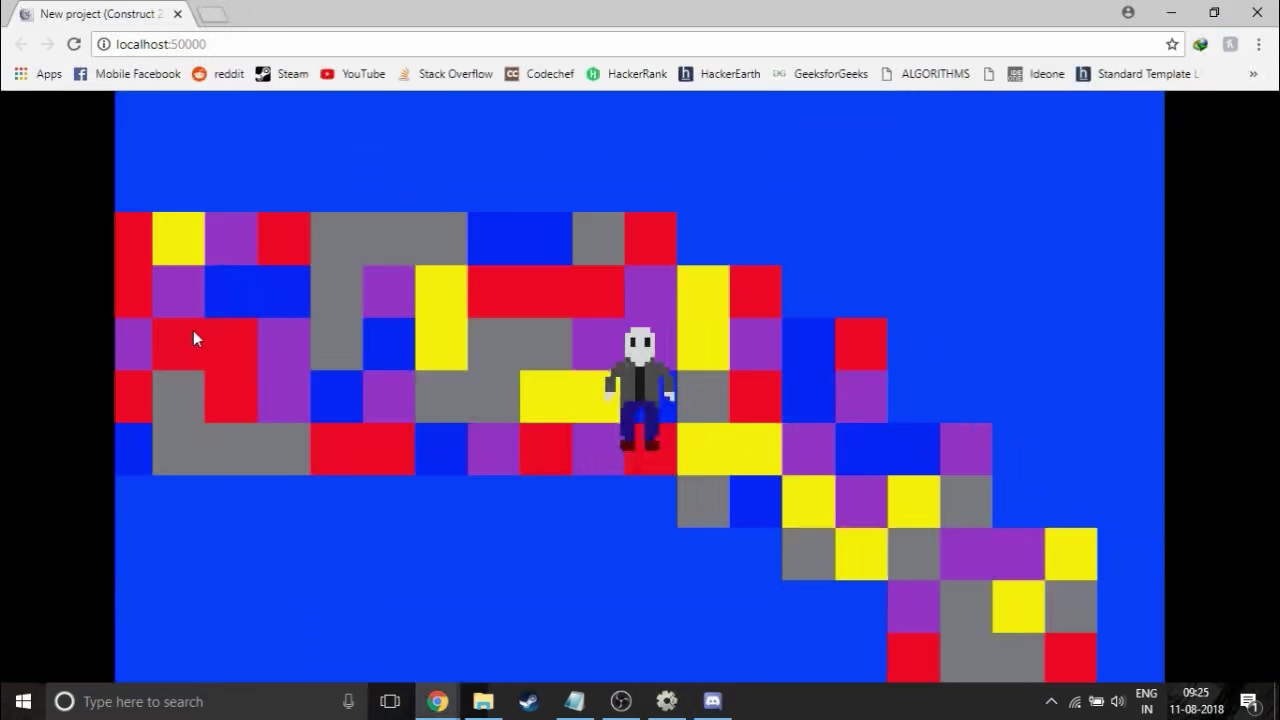Viewport: 1280px width, 720px height.
Task: Click the Type here to search box
Action: point(205,701)
